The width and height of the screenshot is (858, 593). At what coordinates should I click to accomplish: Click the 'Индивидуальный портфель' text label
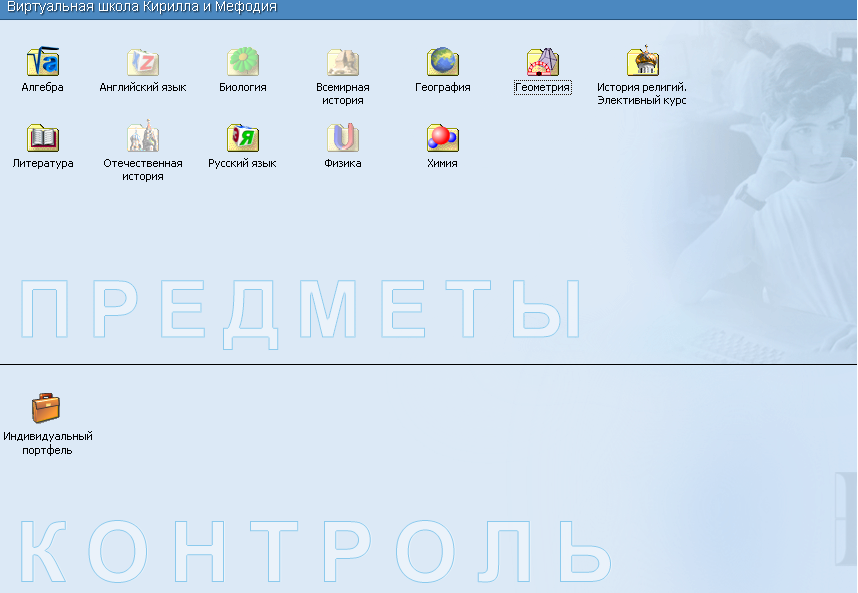coord(48,443)
